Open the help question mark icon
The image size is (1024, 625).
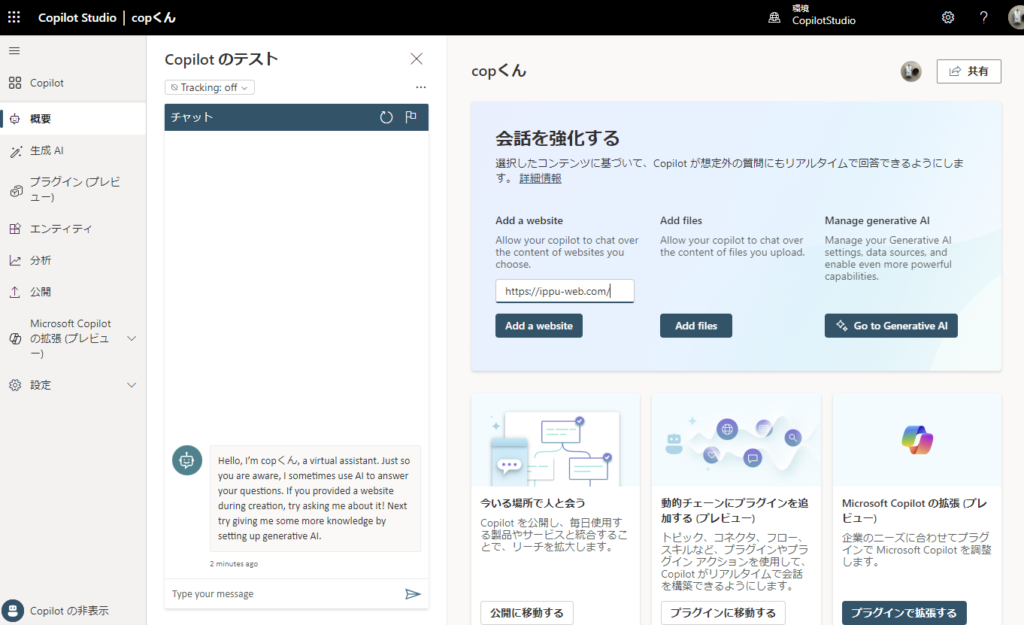coord(984,18)
